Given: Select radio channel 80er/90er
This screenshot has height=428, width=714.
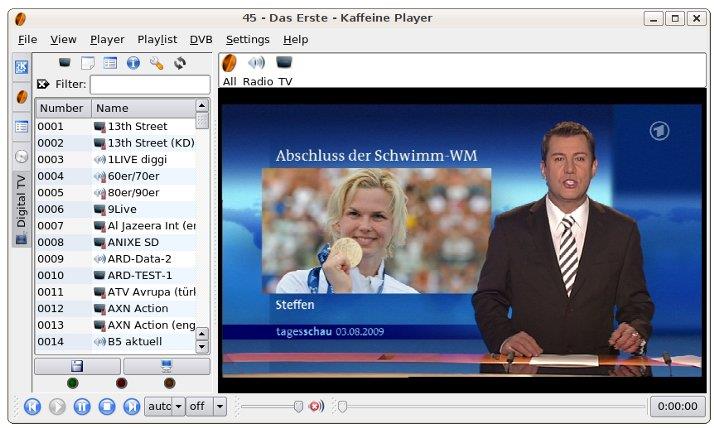Looking at the screenshot, I should pyautogui.click(x=127, y=193).
